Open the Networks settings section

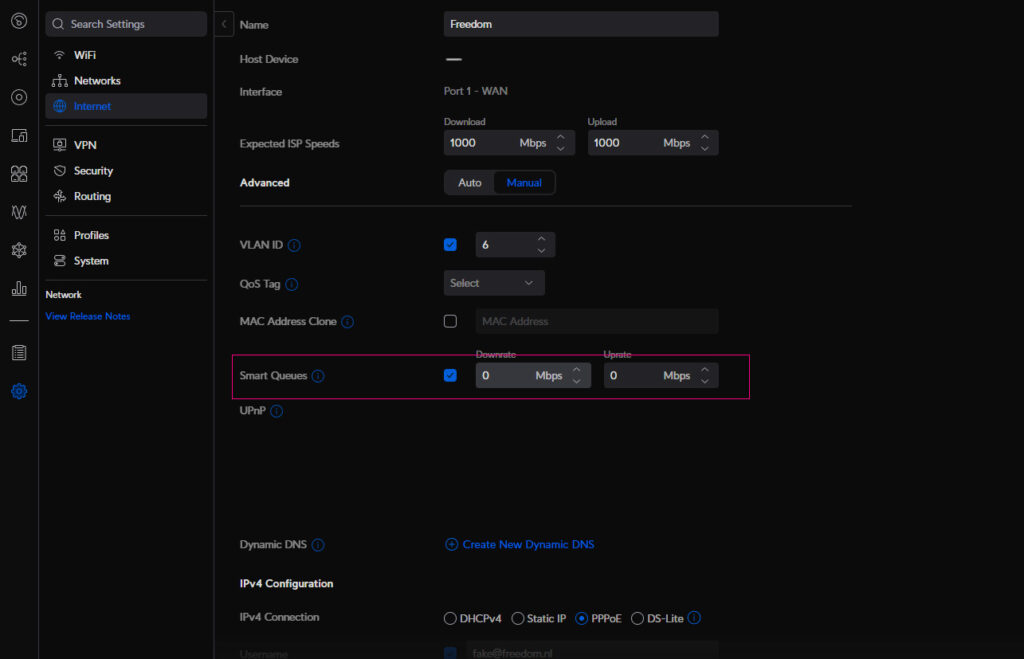pos(97,81)
